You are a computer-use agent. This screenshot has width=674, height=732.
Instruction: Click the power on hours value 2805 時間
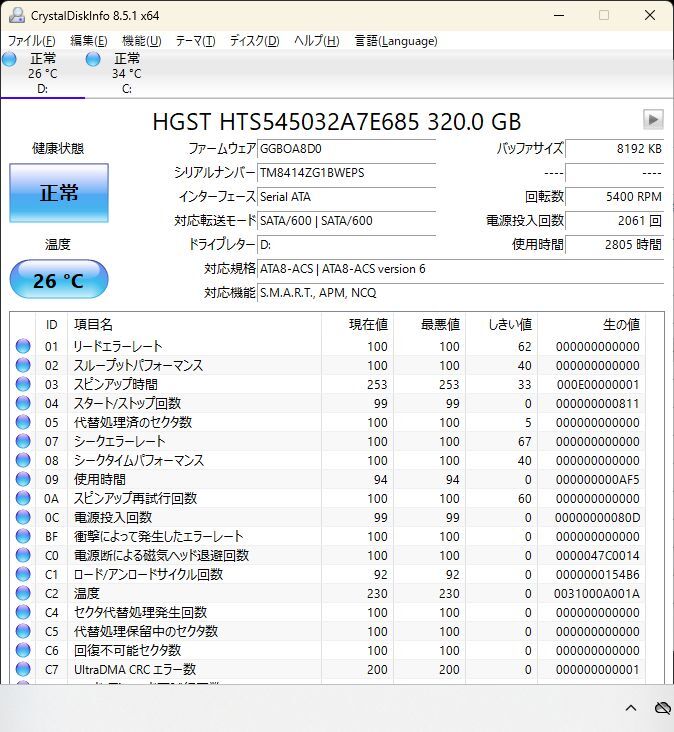[614, 245]
